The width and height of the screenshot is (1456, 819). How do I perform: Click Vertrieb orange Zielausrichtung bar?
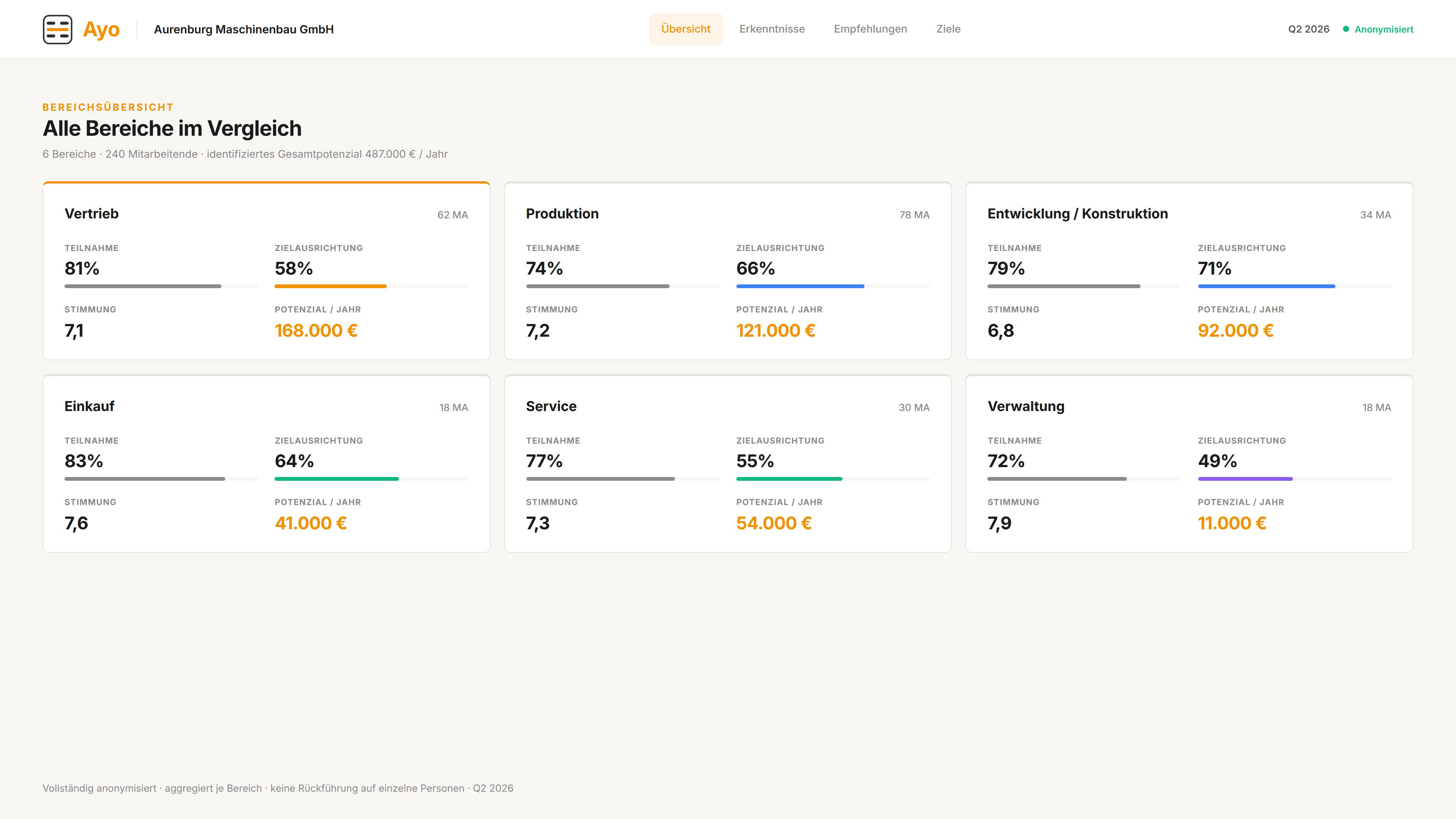point(371,287)
